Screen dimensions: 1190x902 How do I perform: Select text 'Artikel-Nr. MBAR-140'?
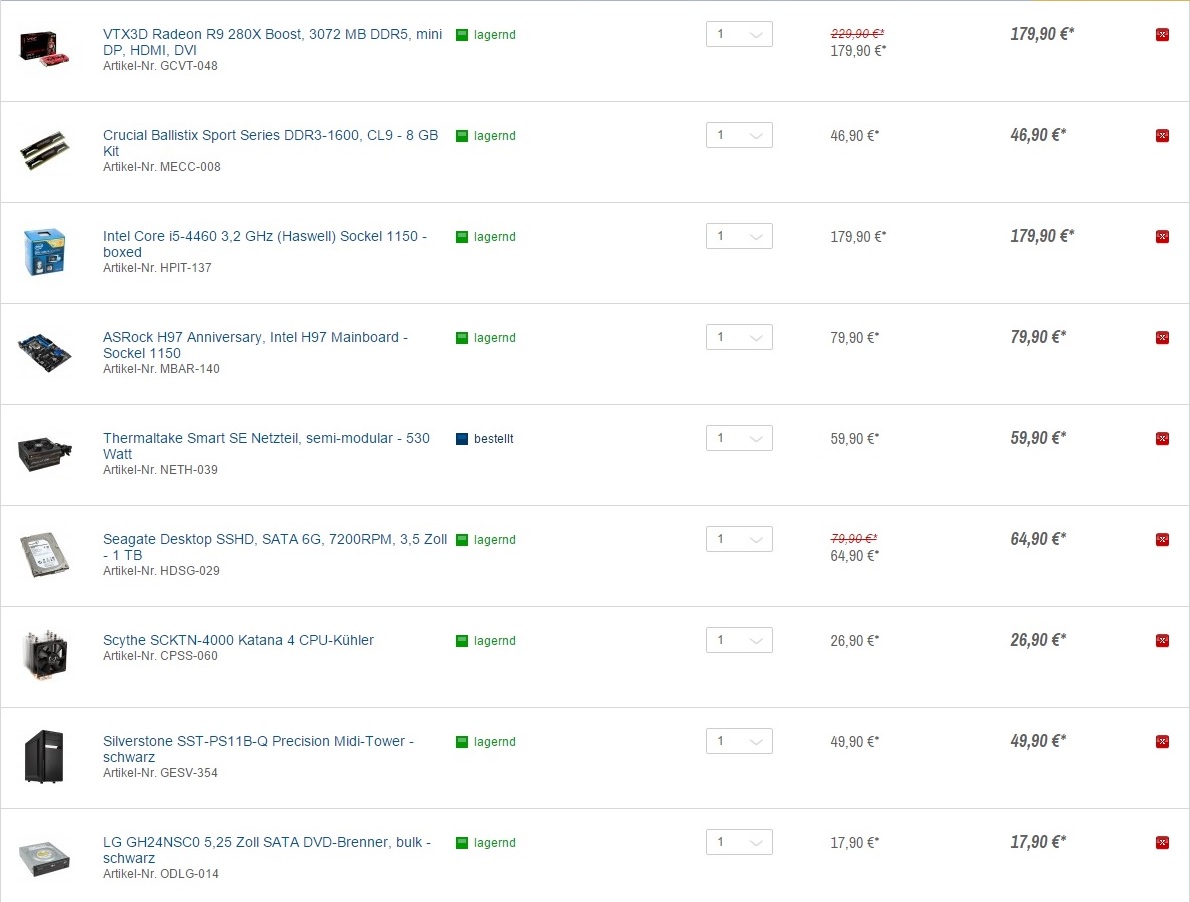pyautogui.click(x=161, y=369)
